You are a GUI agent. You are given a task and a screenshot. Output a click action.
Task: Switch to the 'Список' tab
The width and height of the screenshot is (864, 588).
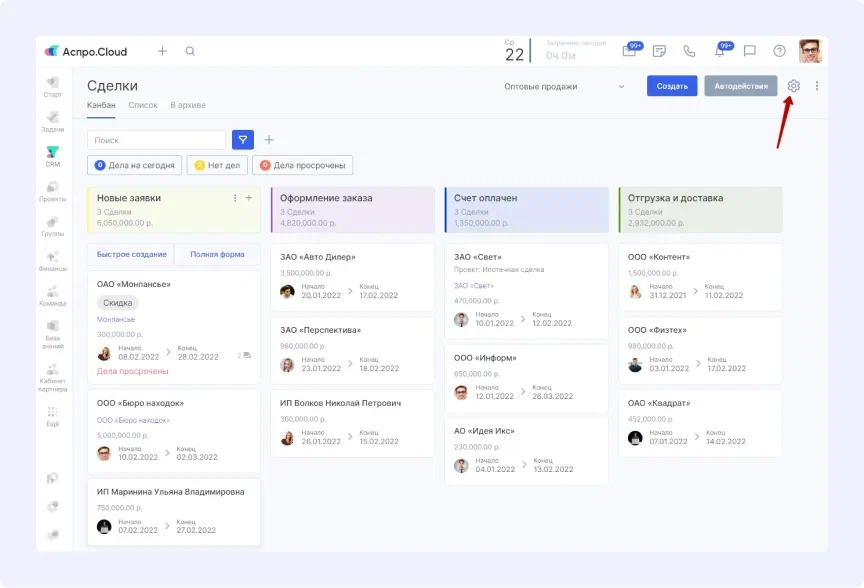click(143, 105)
